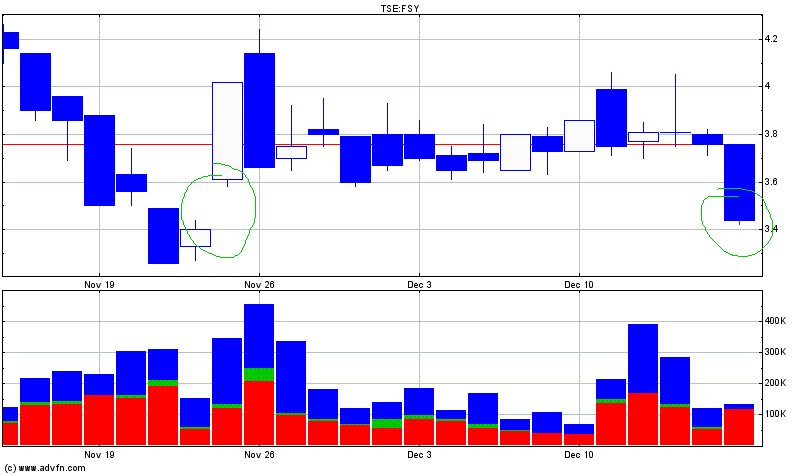Screen dimensions: 800x475
Task: Click the 100K volume axis label
Action: 776,414
